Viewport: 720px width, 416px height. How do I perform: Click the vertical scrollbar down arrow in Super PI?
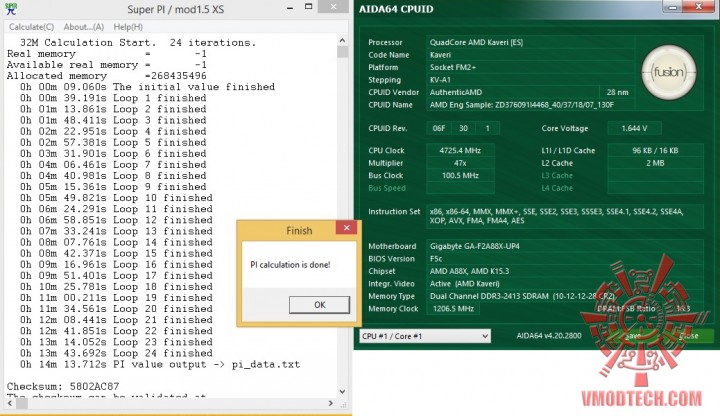click(x=343, y=392)
